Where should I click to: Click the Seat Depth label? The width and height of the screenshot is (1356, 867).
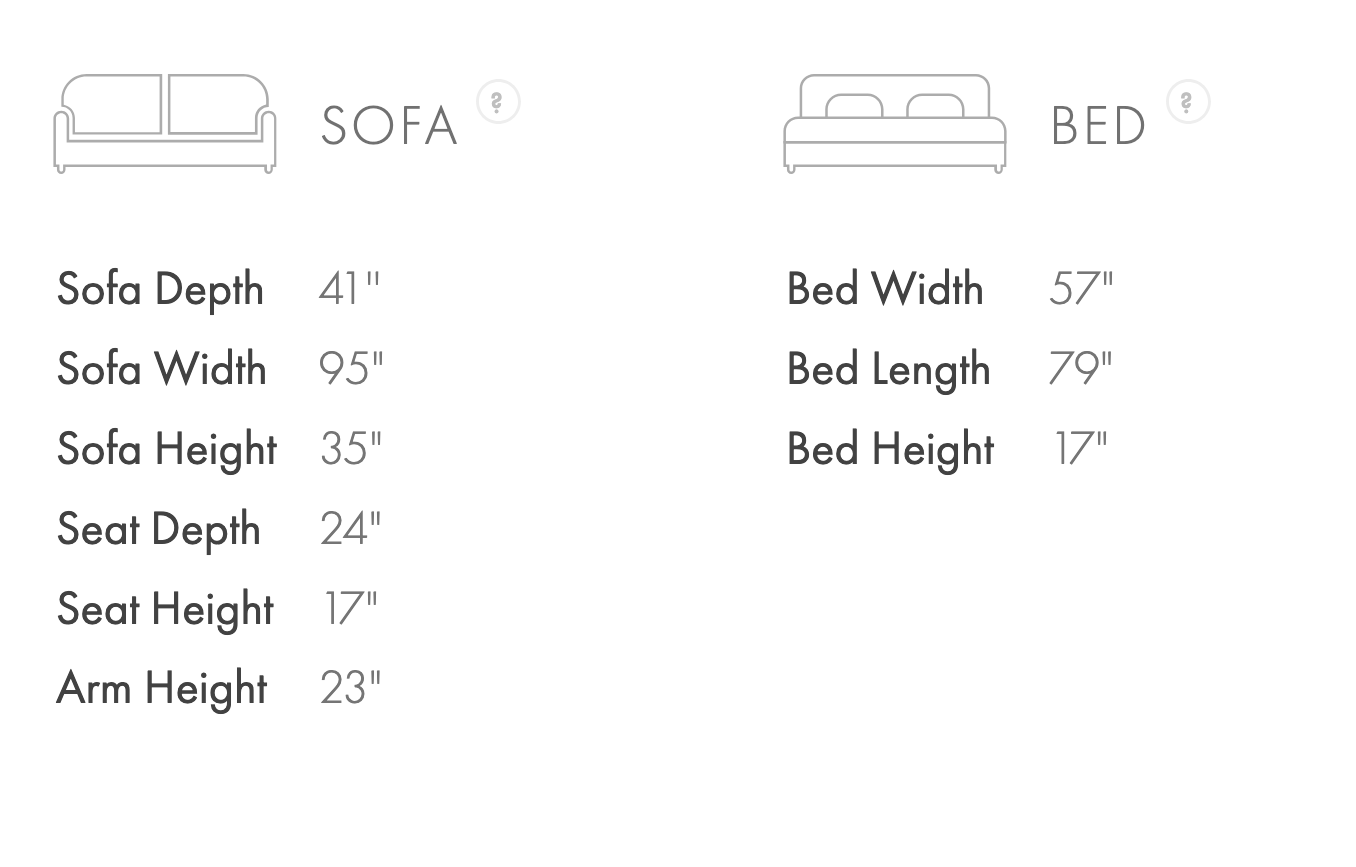click(159, 529)
